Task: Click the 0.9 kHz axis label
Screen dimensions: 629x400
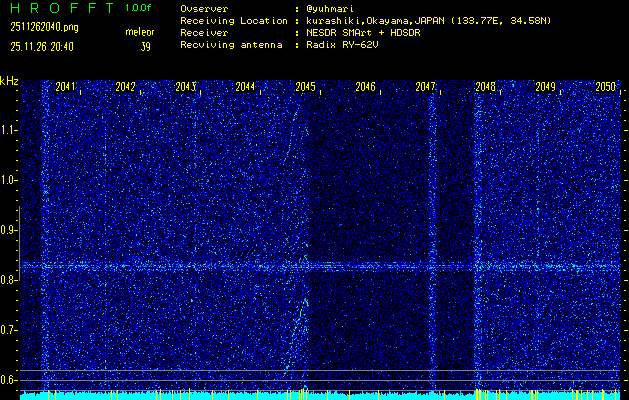Action: coord(8,230)
